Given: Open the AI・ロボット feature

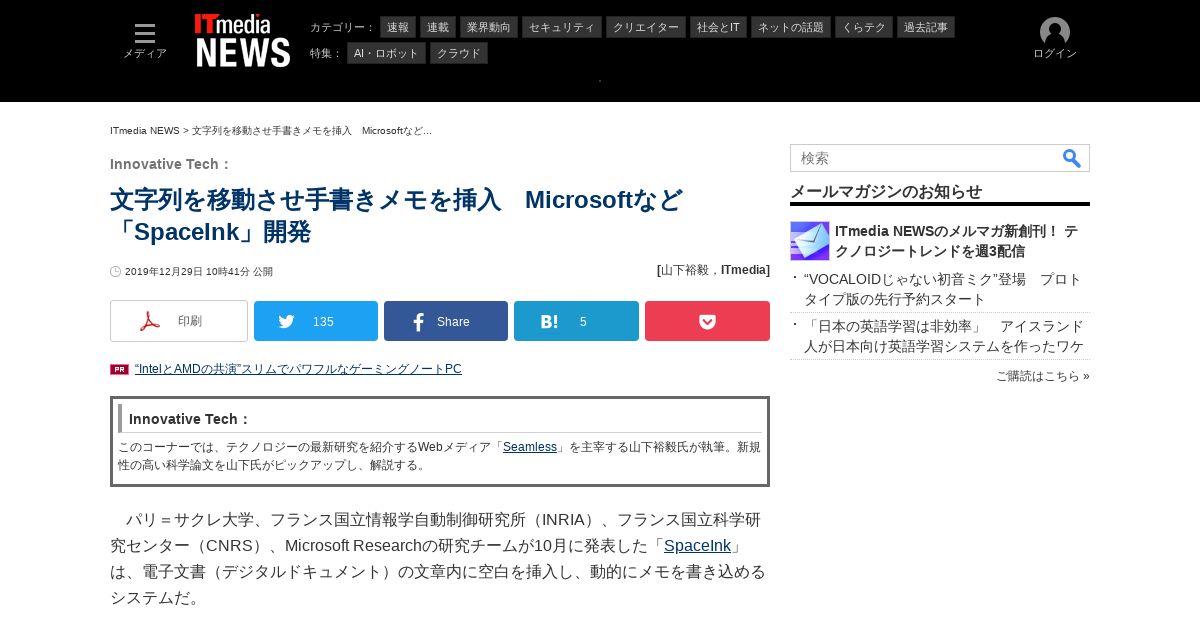Looking at the screenshot, I should pos(386,53).
